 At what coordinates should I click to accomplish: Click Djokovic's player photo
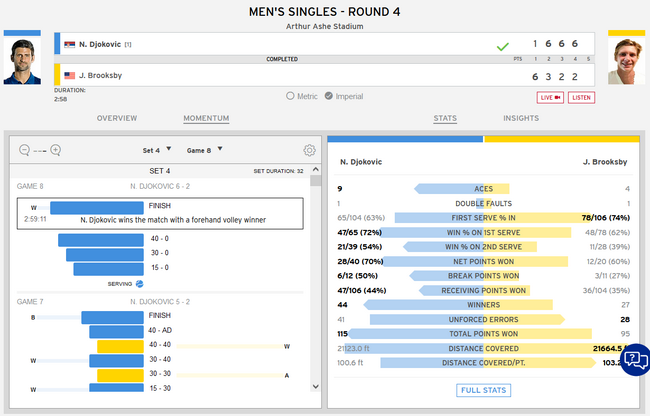[22, 62]
